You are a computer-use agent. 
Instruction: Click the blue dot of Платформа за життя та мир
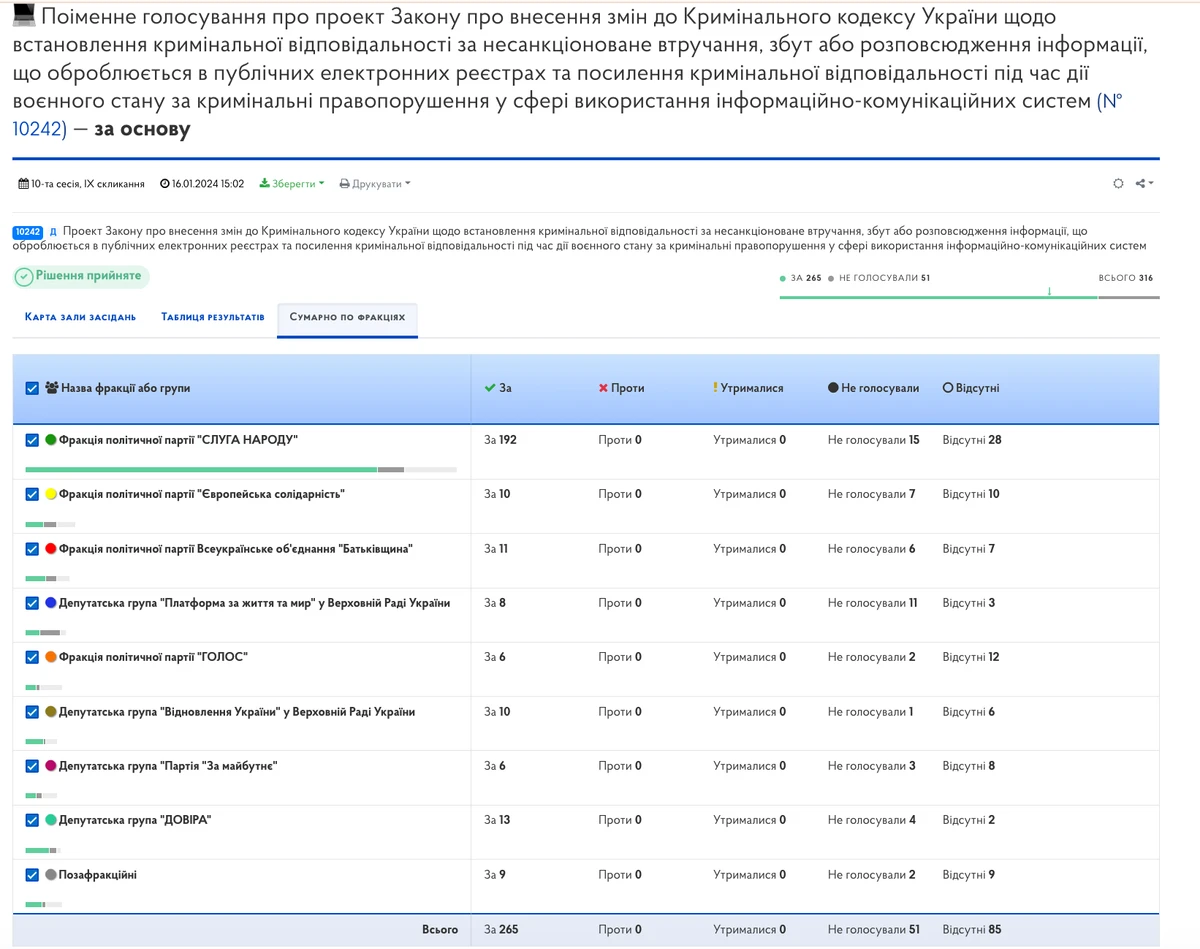pyautogui.click(x=50, y=603)
